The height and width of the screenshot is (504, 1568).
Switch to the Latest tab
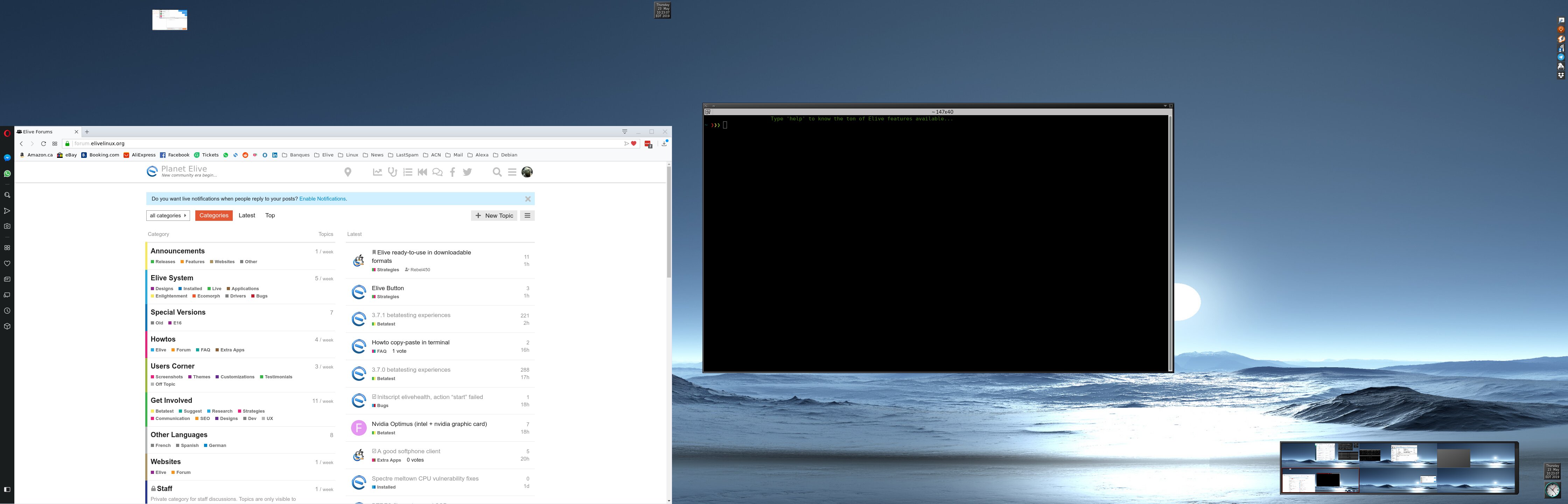point(246,216)
